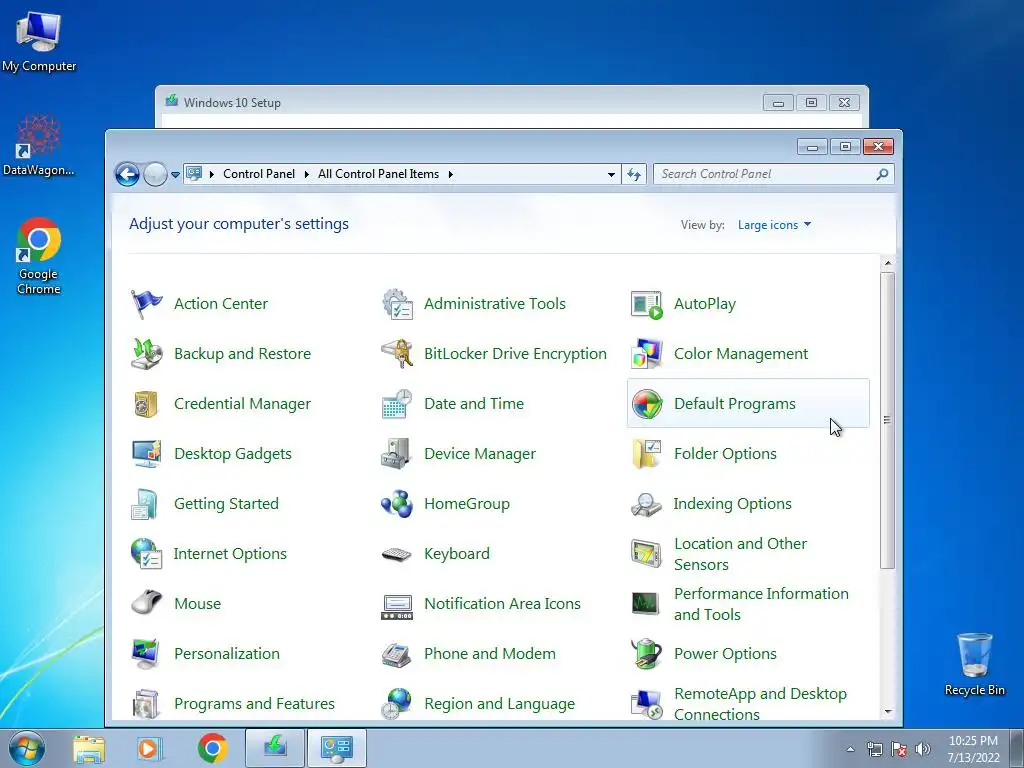Viewport: 1024px width, 768px height.
Task: Open Administrative Tools icon
Action: click(397, 304)
